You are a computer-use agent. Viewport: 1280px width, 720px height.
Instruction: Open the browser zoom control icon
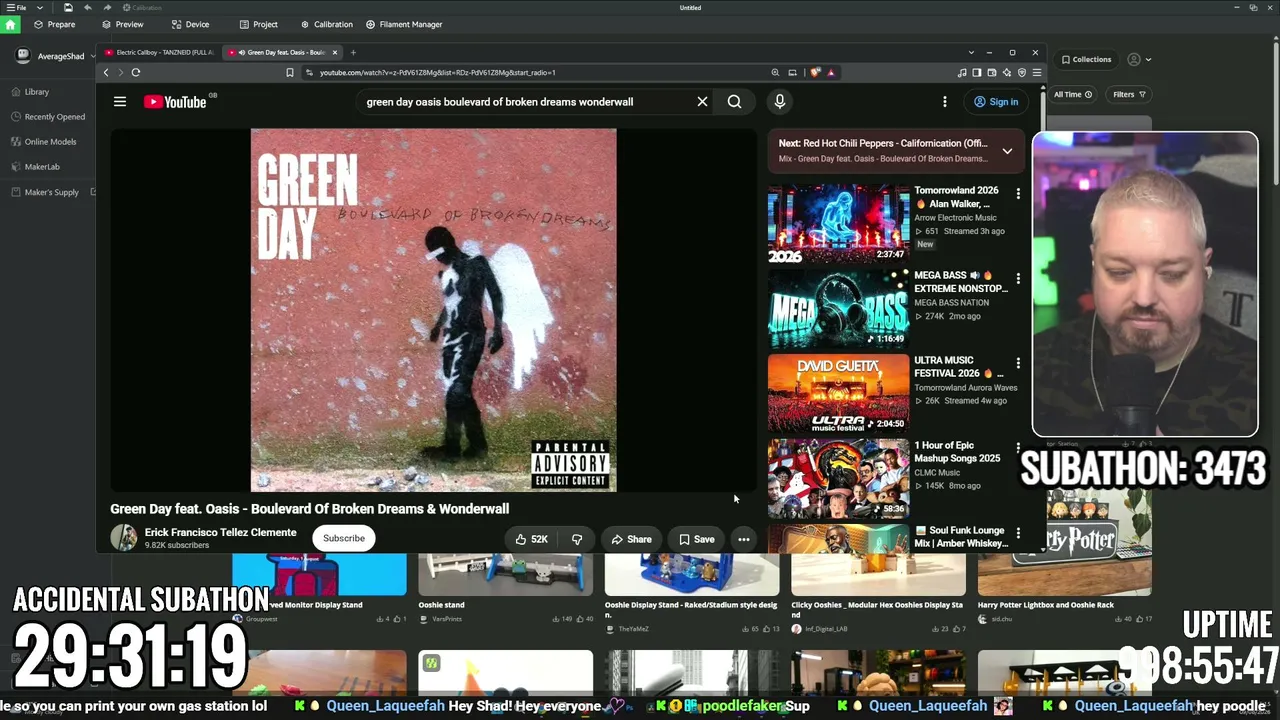[775, 72]
